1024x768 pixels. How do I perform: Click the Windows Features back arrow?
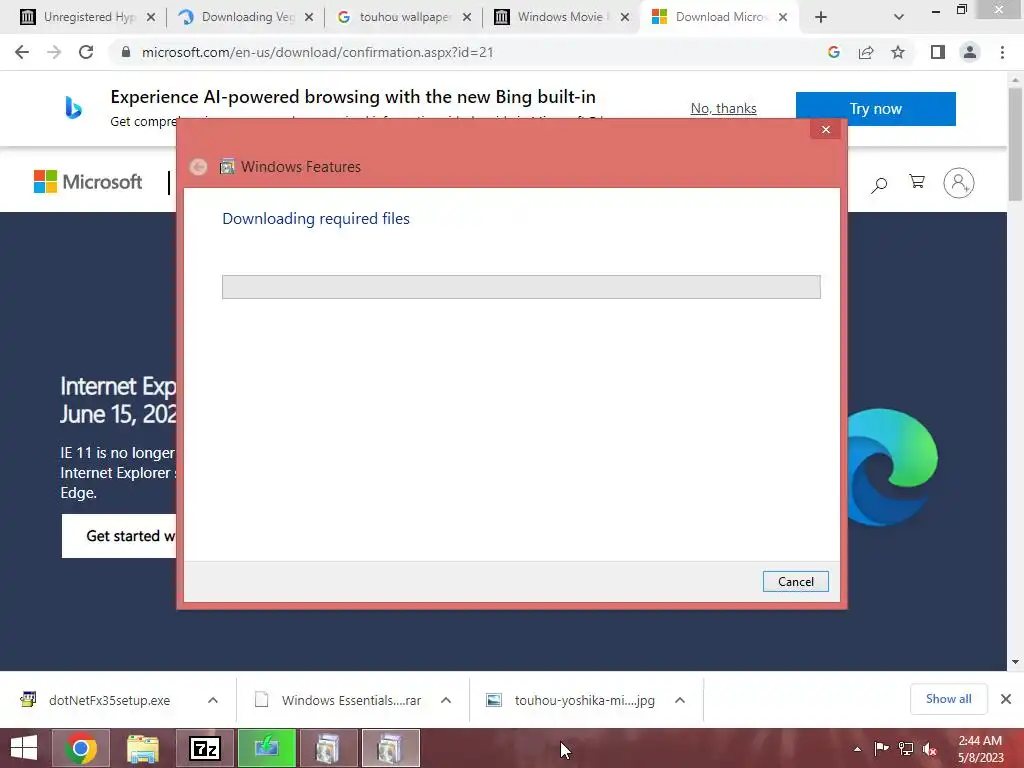pos(198,167)
